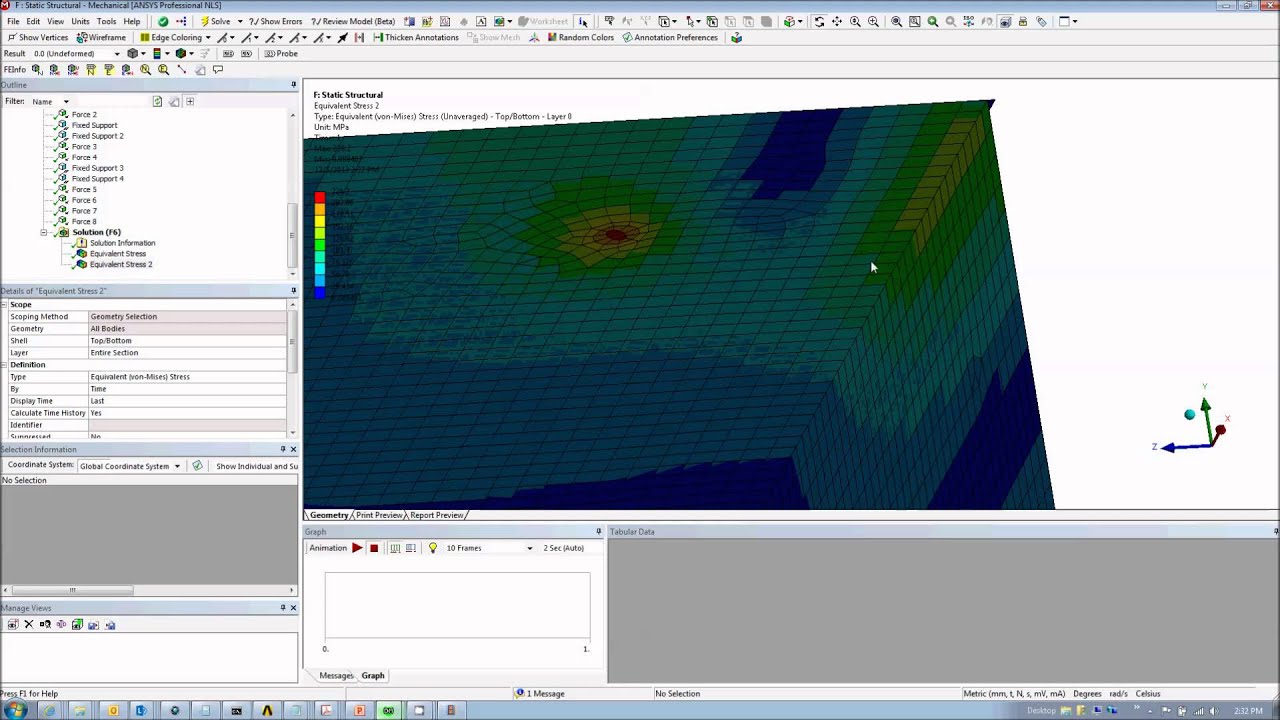
Task: Collapse the Definition section in Details
Action: [4, 365]
